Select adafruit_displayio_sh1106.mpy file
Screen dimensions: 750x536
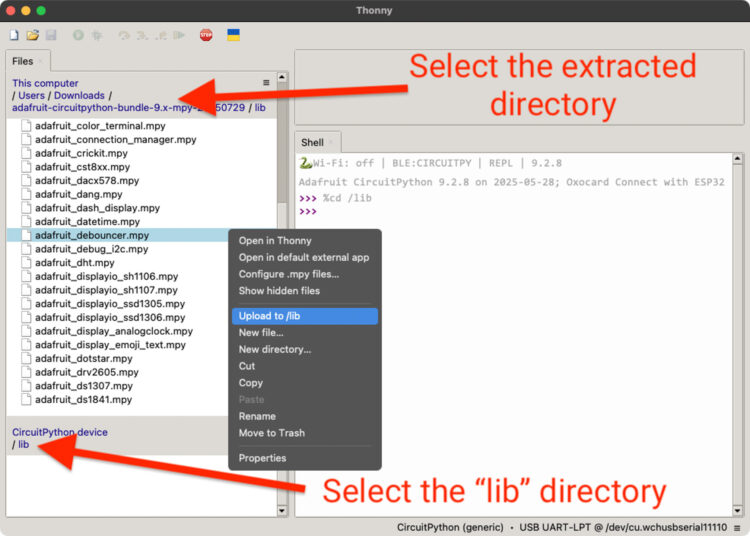point(106,276)
